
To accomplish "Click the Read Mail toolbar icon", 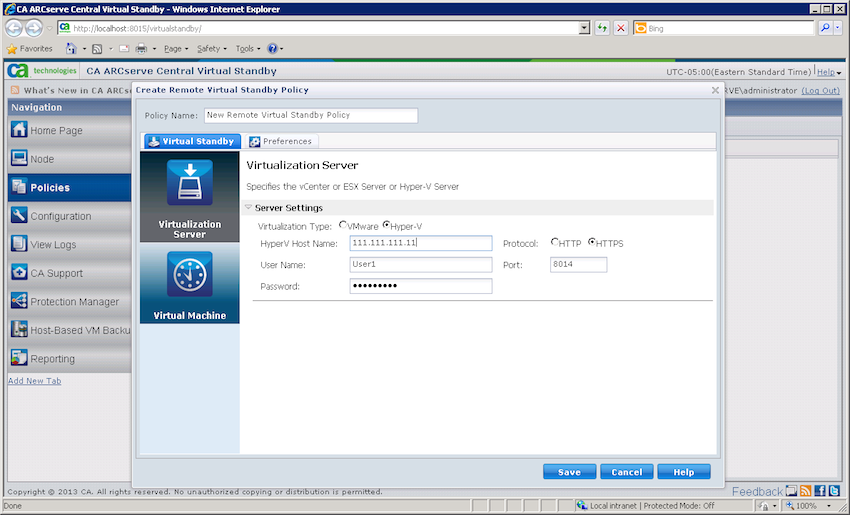I will (x=124, y=49).
